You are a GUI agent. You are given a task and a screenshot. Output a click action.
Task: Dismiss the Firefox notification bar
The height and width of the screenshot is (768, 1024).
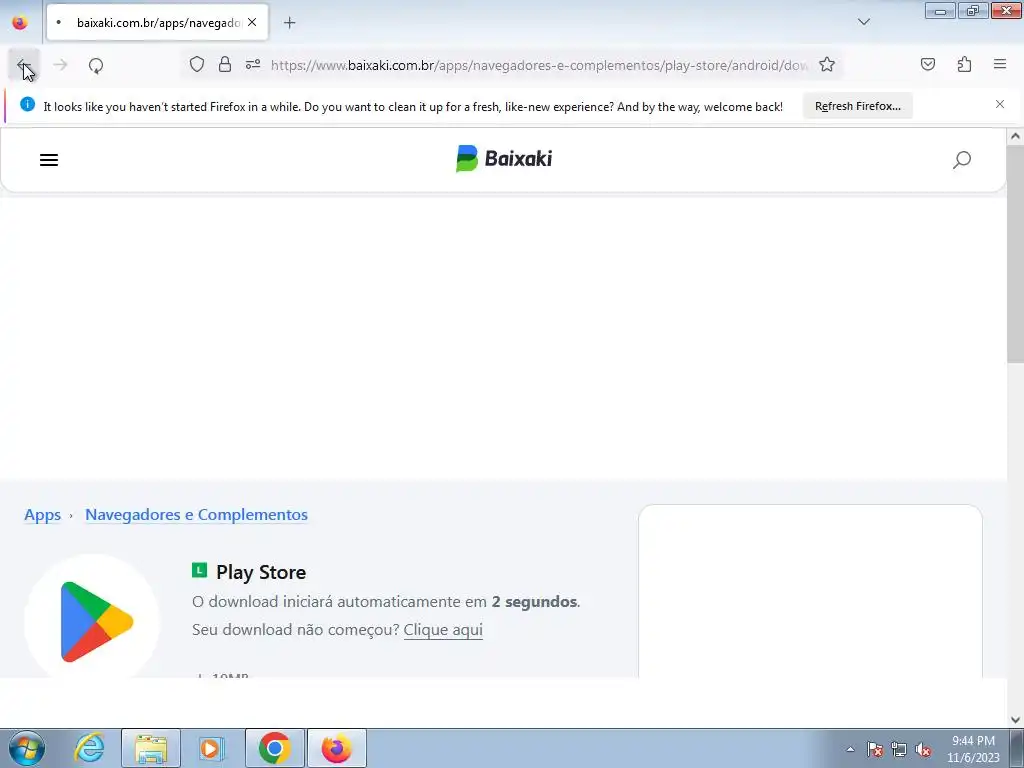[999, 104]
